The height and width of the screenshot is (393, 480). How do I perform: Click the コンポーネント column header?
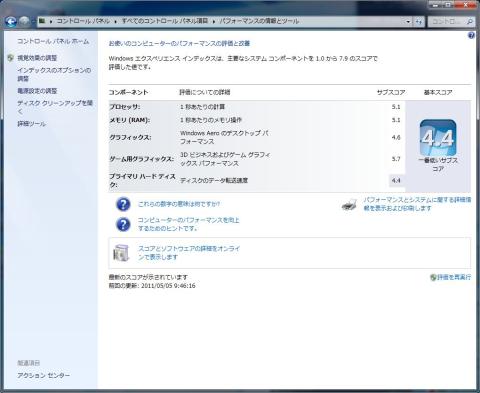(128, 92)
